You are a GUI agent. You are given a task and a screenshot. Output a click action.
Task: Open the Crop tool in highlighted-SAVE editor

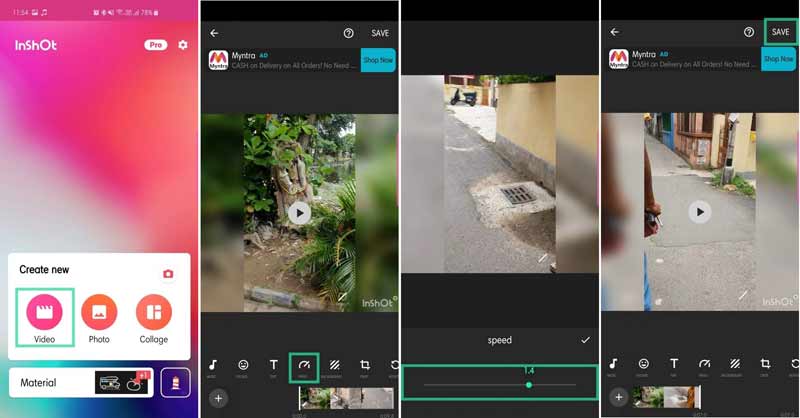[x=765, y=366]
